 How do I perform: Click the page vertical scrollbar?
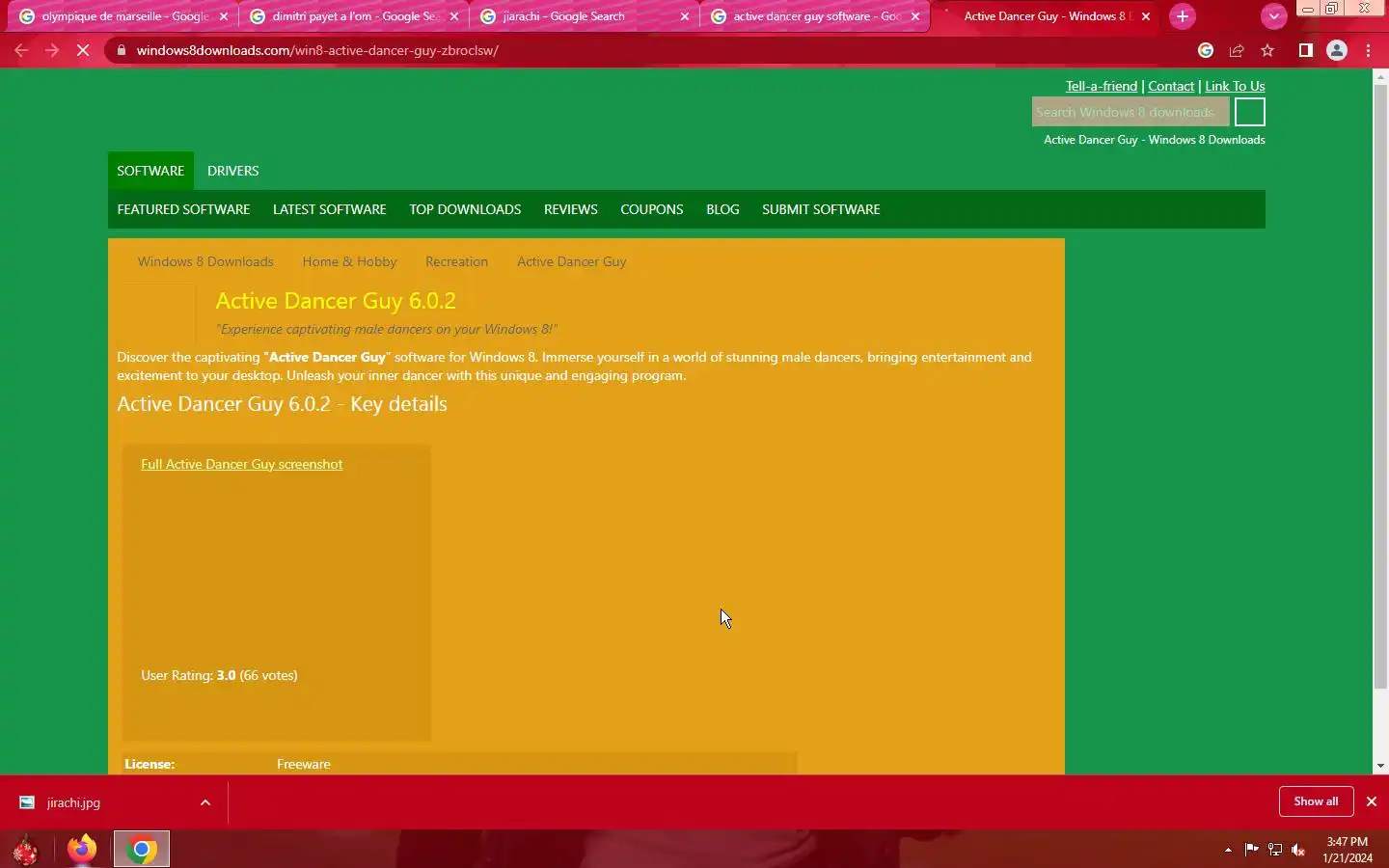point(1380,386)
